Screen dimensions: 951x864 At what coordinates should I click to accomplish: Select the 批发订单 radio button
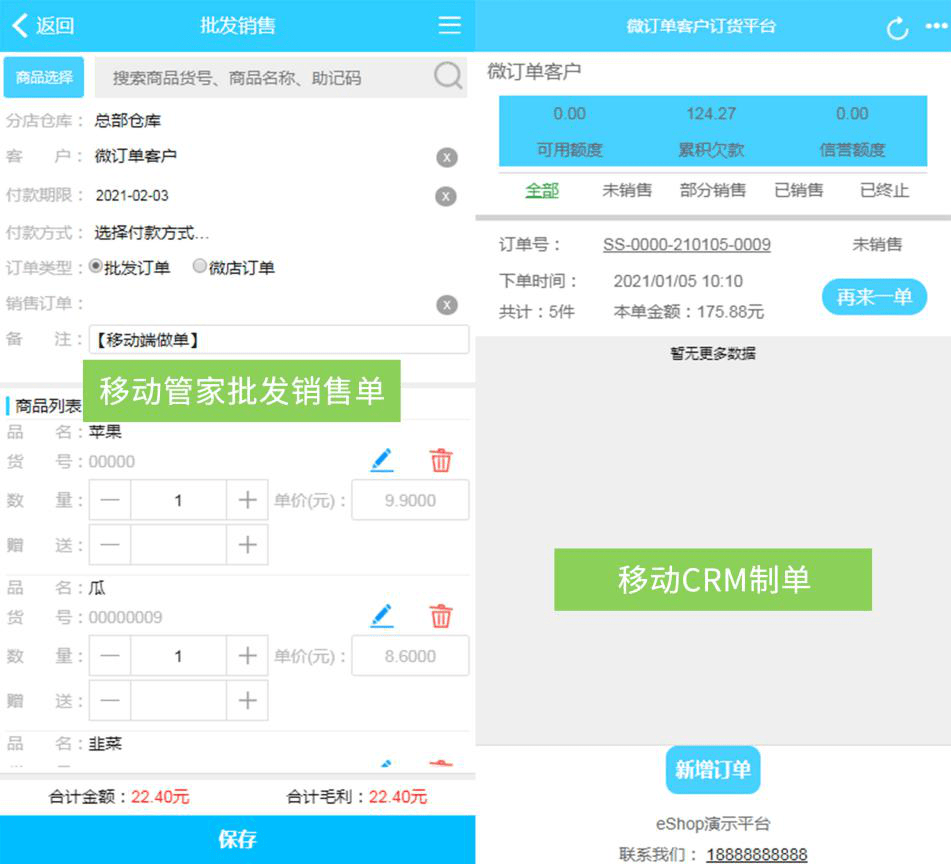(x=96, y=267)
